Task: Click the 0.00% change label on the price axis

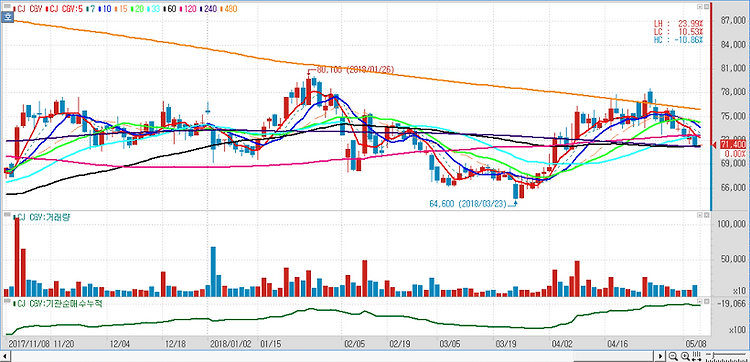Action: pyautogui.click(x=735, y=154)
